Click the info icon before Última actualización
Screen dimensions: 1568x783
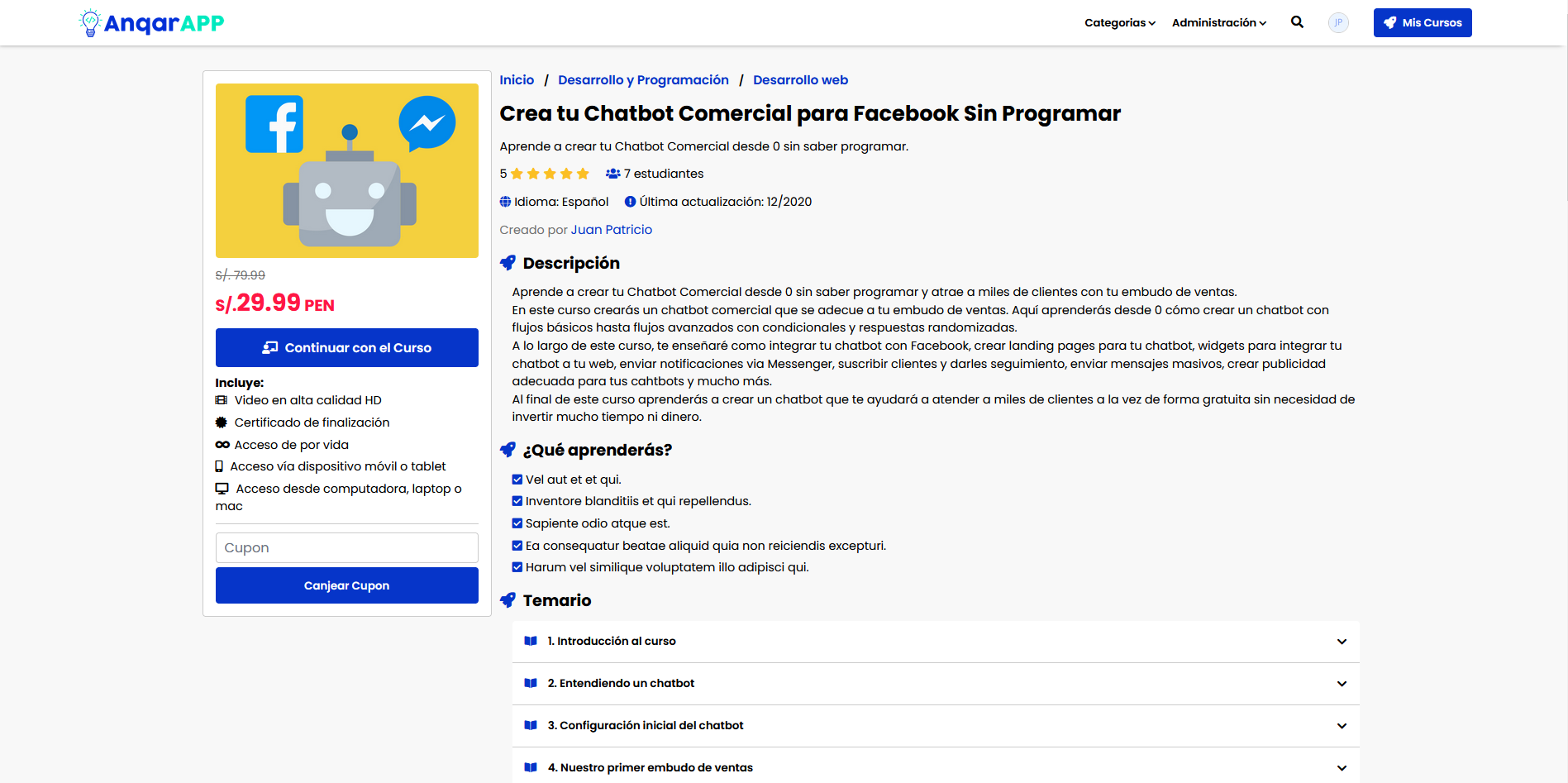[630, 201]
